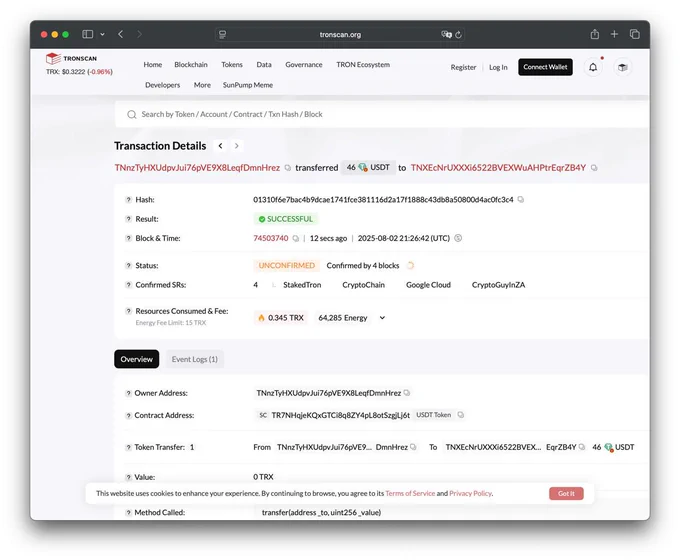The height and width of the screenshot is (560, 680).
Task: Click the reader view icon in the address bar
Action: (x=222, y=34)
